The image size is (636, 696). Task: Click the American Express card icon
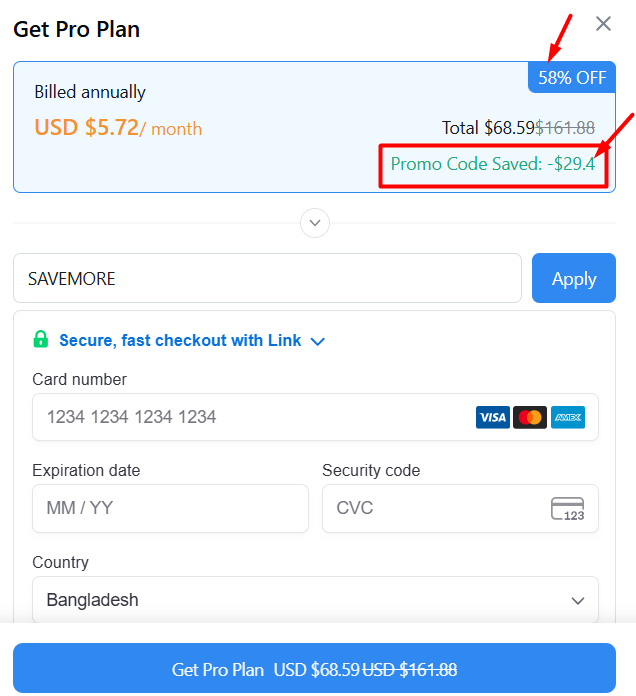click(567, 417)
